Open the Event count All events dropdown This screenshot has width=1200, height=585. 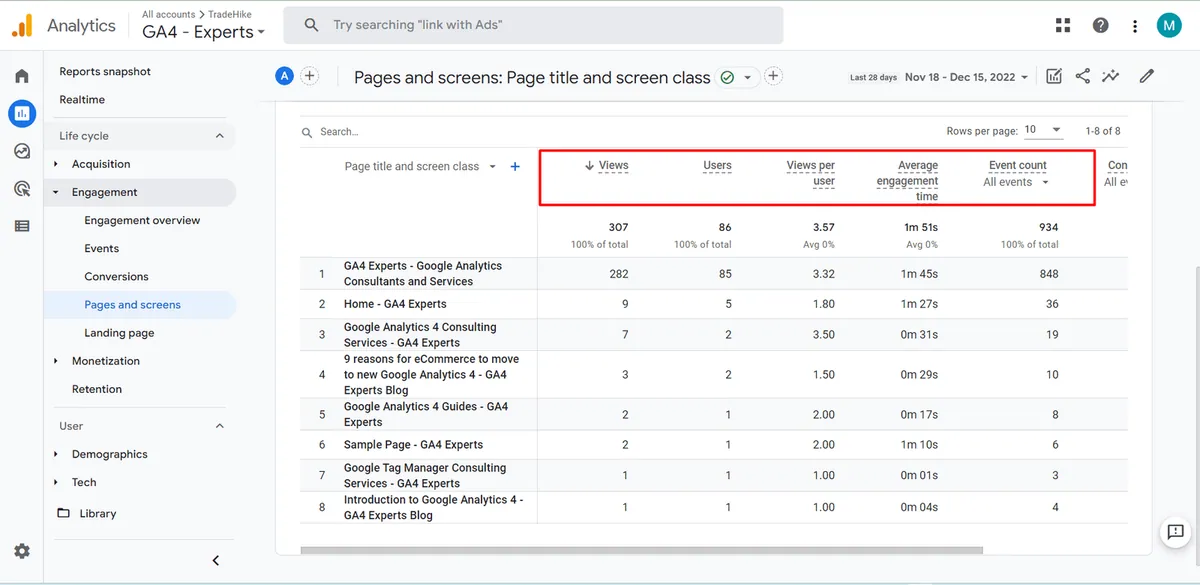(1017, 182)
